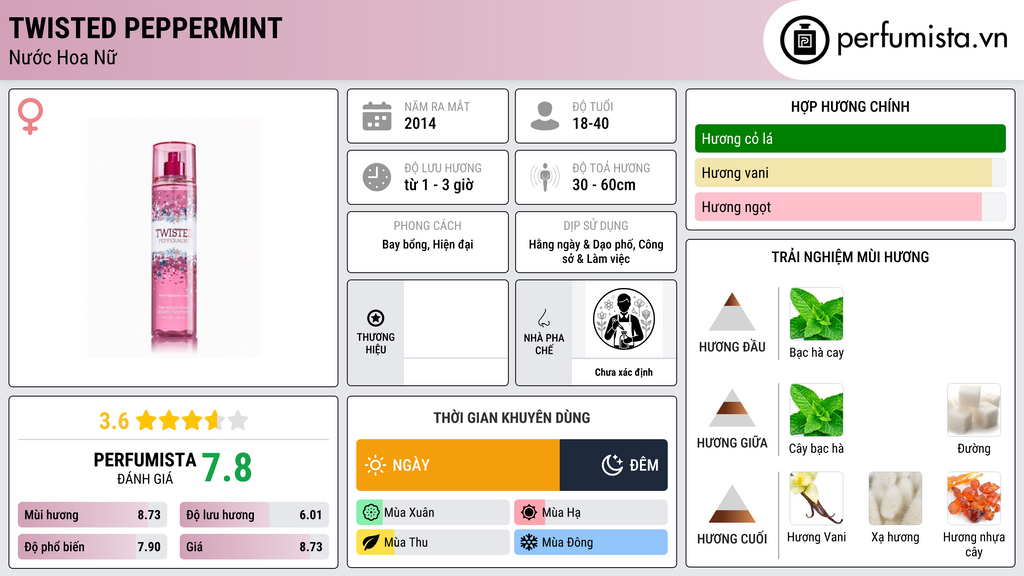This screenshot has height=576, width=1024.
Task: Click the person silhouette icon for Độ tuổi
Action: (x=545, y=116)
